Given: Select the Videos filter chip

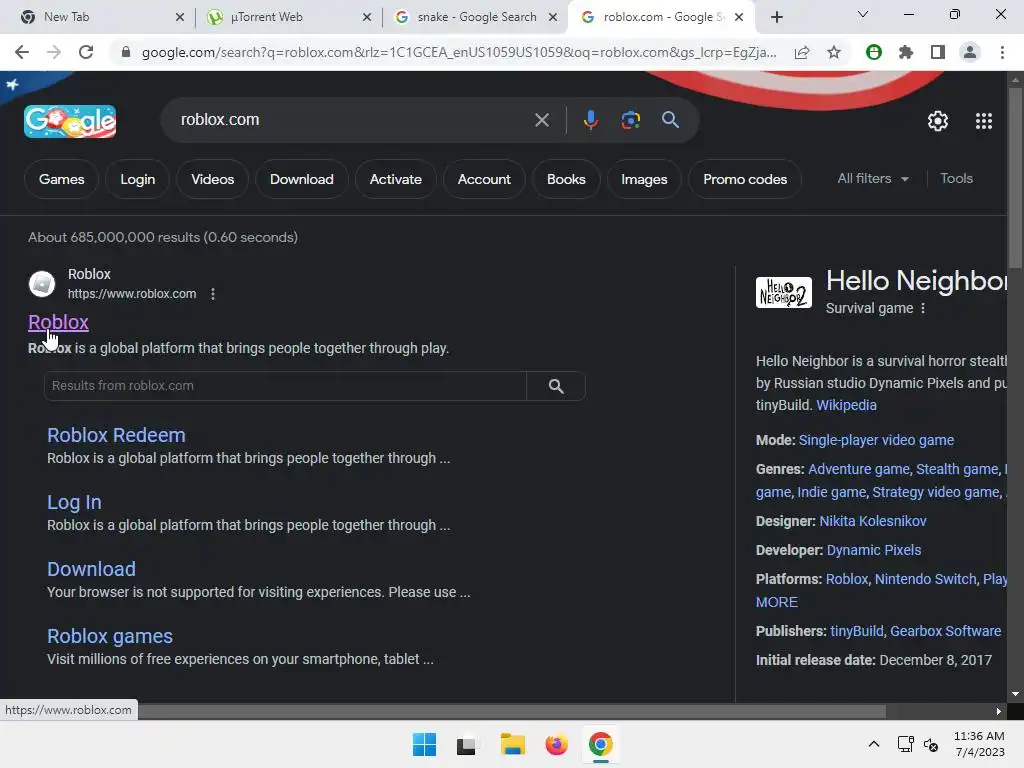Looking at the screenshot, I should (x=212, y=180).
